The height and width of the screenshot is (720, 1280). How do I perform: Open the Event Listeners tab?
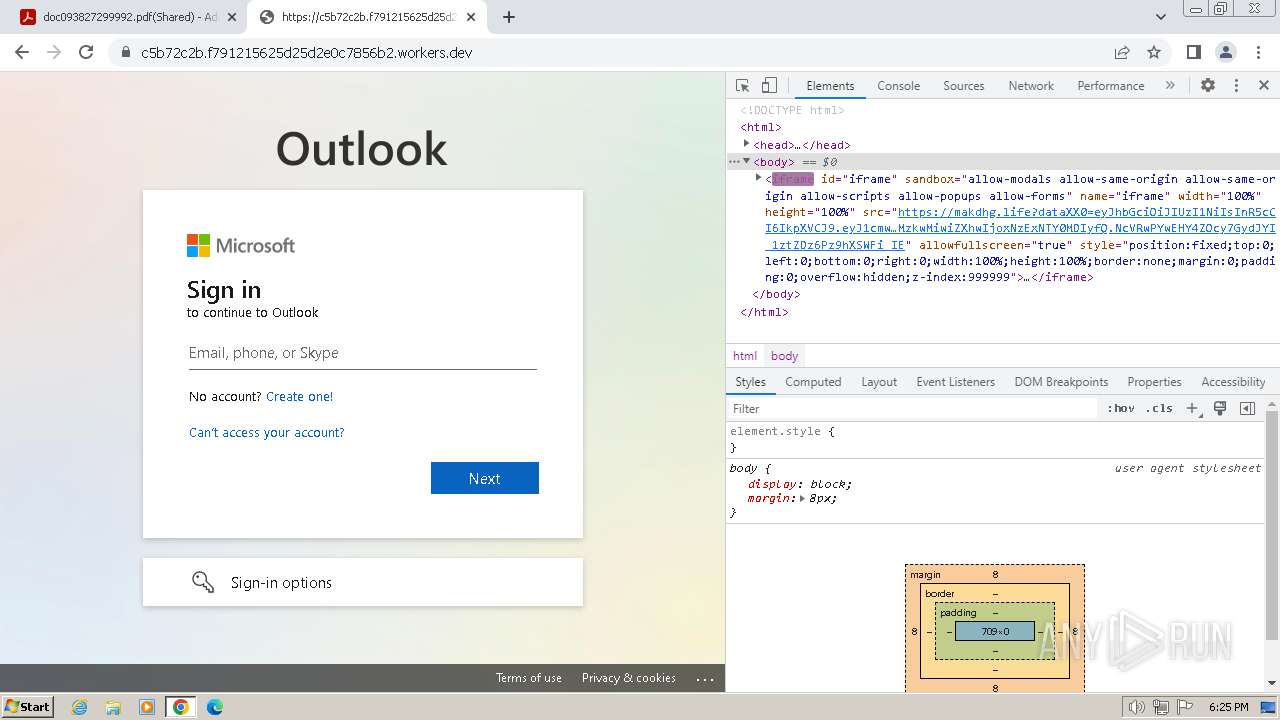tap(955, 382)
